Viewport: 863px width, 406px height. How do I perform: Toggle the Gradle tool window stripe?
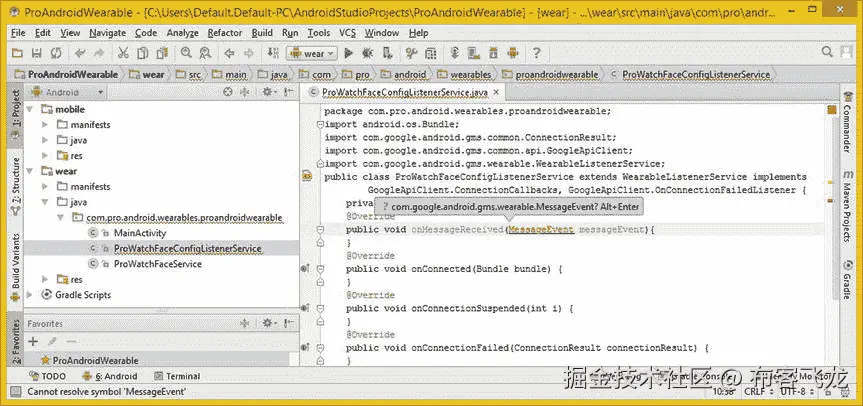click(x=848, y=279)
